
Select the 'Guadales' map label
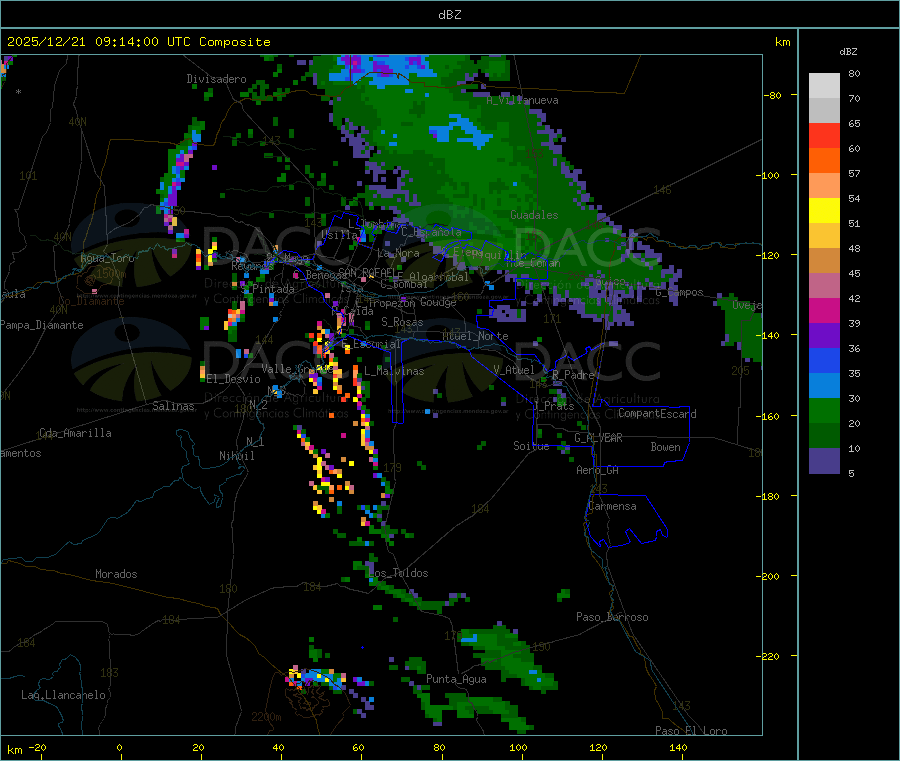[x=534, y=215]
